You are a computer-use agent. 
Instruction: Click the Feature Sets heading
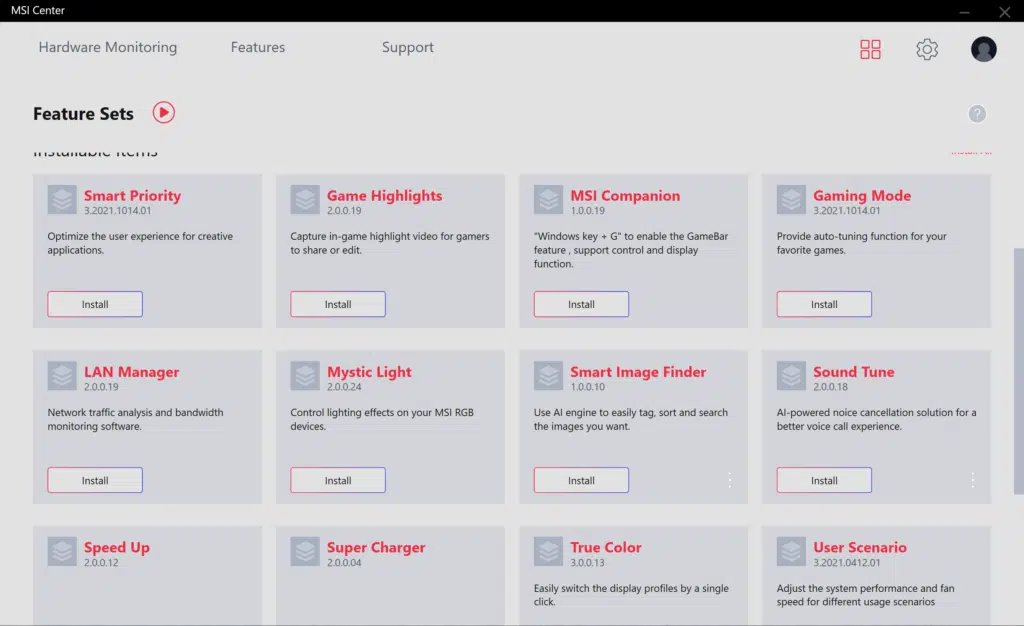(x=83, y=114)
